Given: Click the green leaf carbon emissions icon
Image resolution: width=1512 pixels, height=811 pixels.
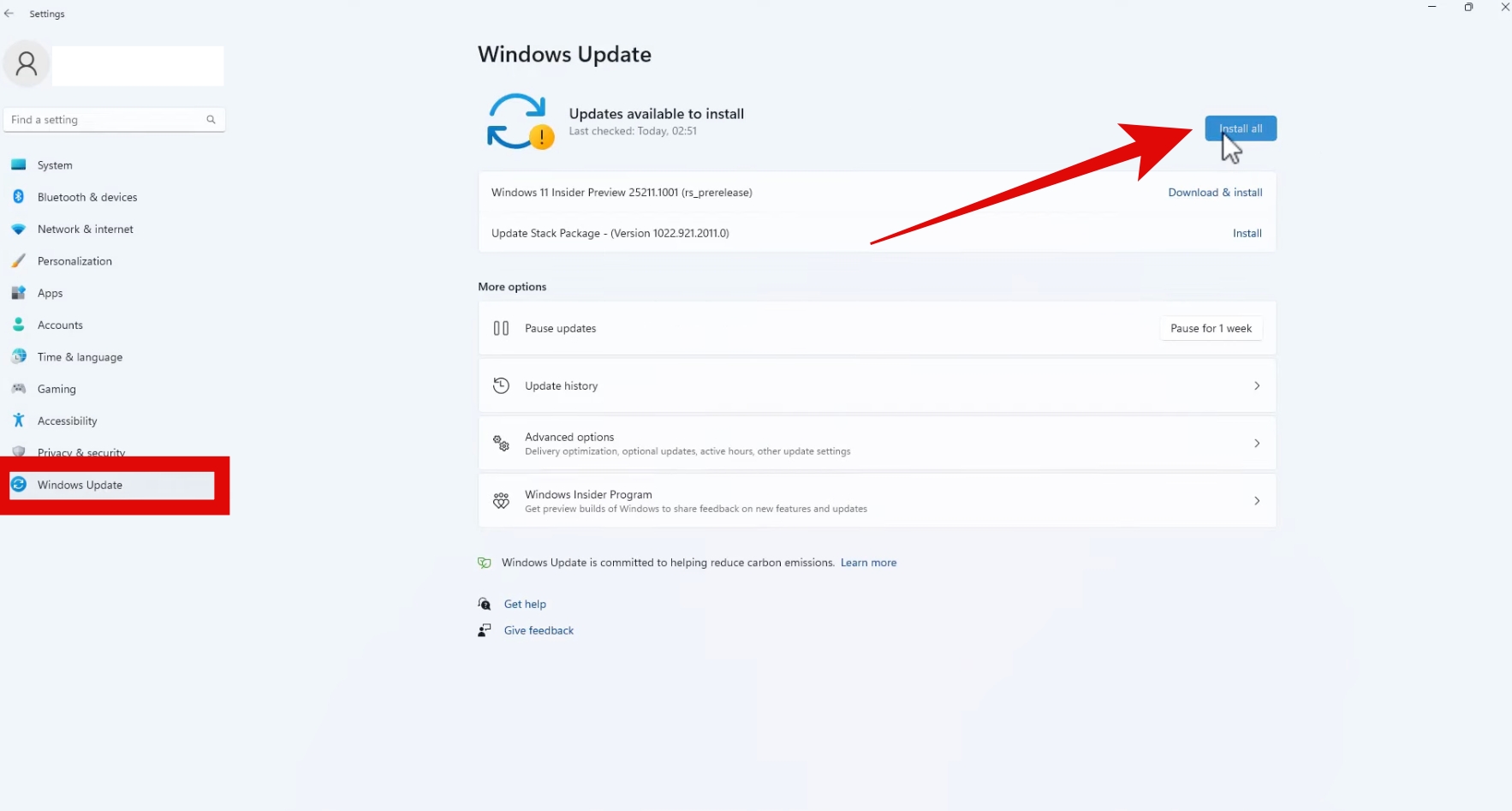Looking at the screenshot, I should 485,563.
